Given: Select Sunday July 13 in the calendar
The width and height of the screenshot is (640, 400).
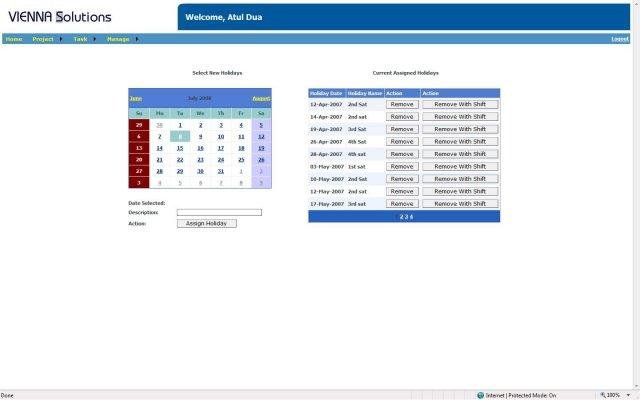Looking at the screenshot, I should [x=139, y=148].
